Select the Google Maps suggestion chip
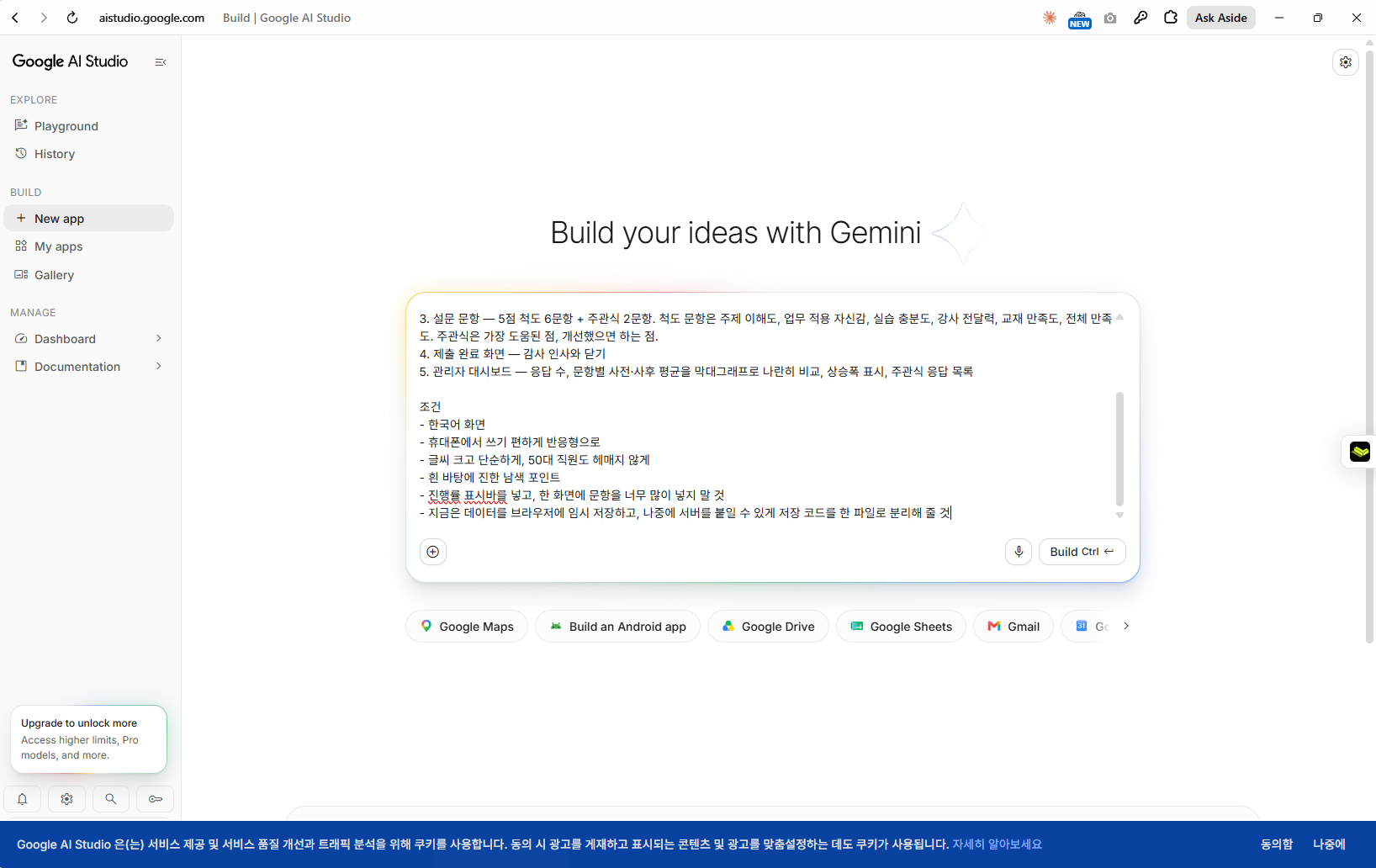 (467, 627)
